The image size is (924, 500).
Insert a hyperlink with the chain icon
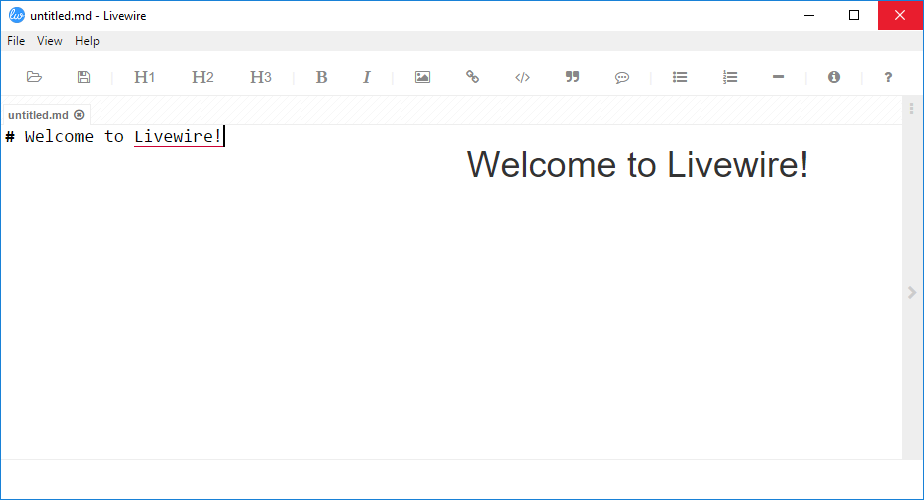473,77
